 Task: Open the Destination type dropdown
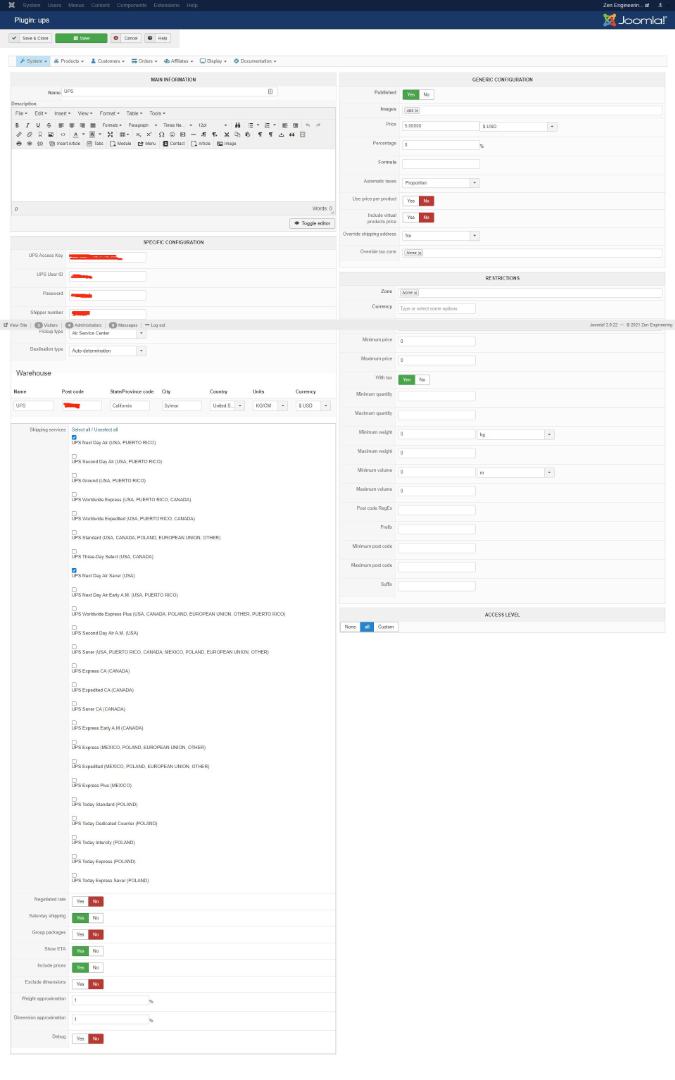[x=107, y=351]
